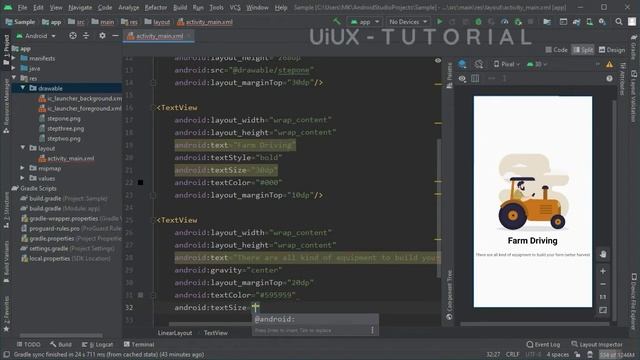The width and height of the screenshot is (640, 360).
Task: Toggle the Project tool window side tab
Action: 6,49
